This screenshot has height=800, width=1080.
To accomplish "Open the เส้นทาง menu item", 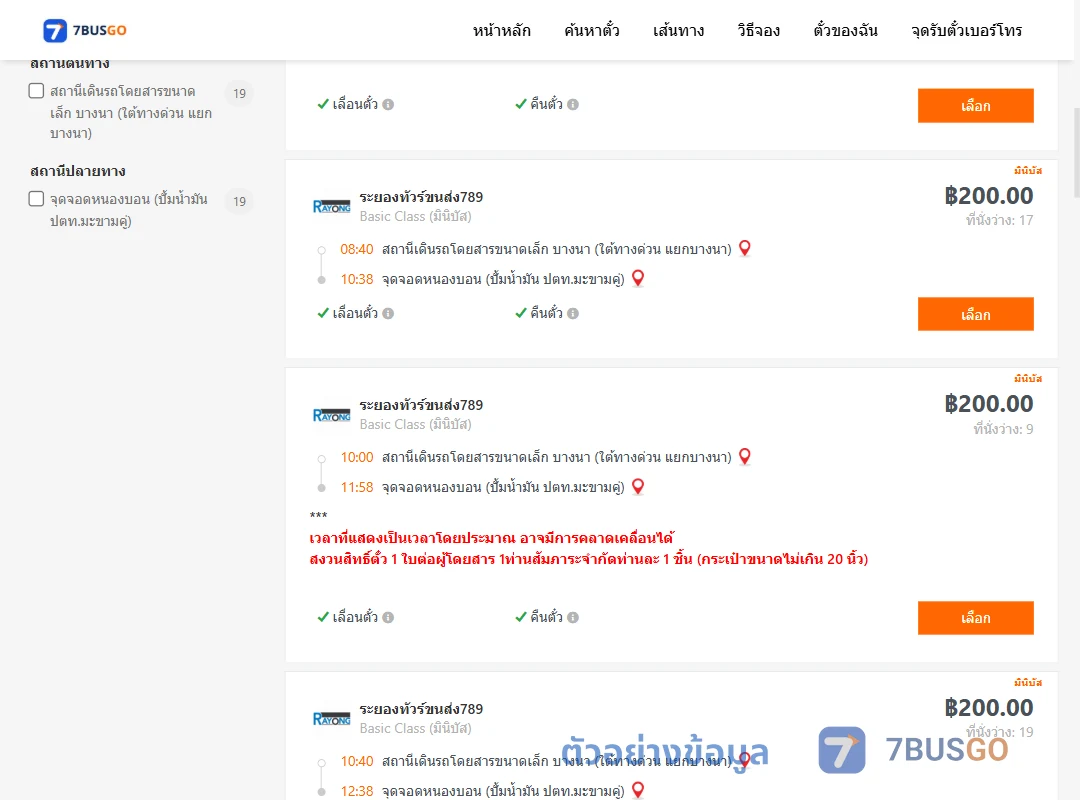I will [x=678, y=30].
